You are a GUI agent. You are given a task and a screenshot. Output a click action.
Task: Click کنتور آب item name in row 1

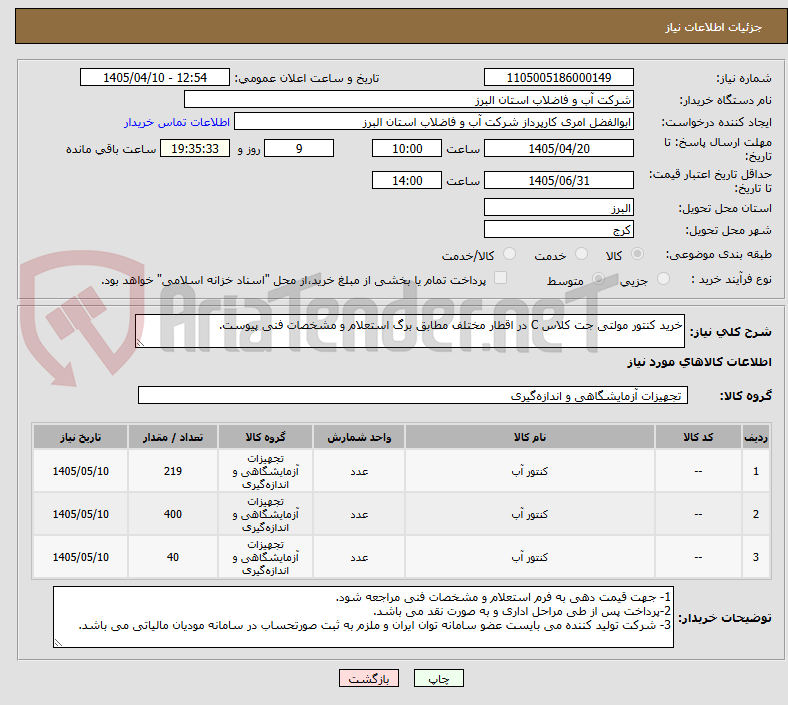[530, 471]
